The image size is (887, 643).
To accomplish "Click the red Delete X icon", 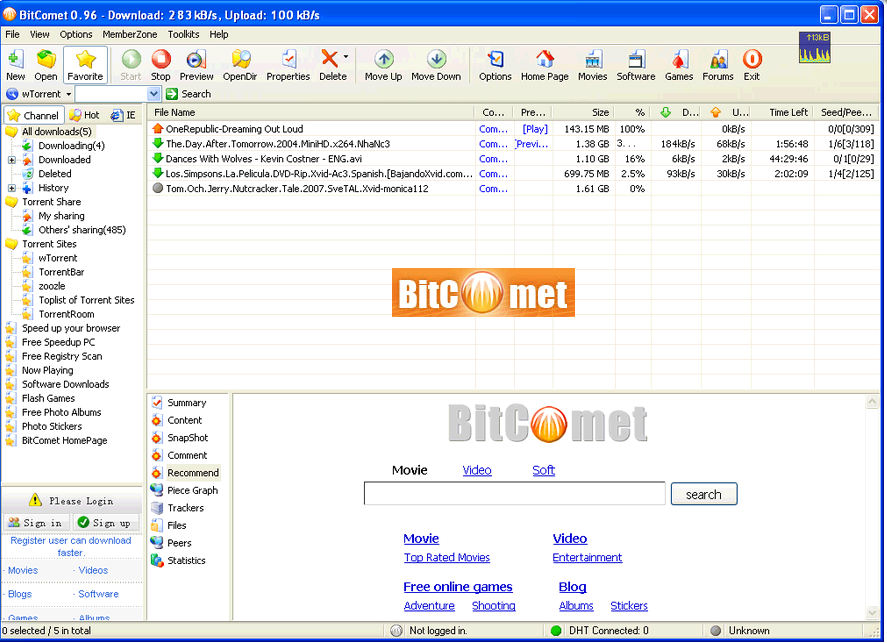I will pos(329,59).
